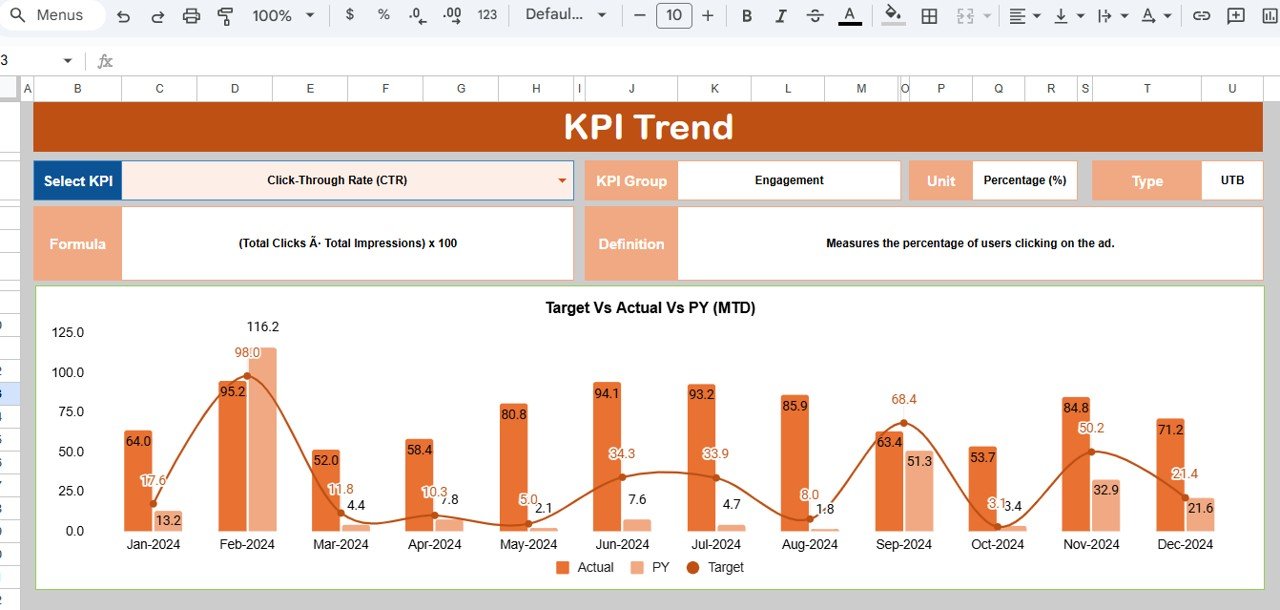Toggle bold formatting
The image size is (1280, 610).
[747, 16]
